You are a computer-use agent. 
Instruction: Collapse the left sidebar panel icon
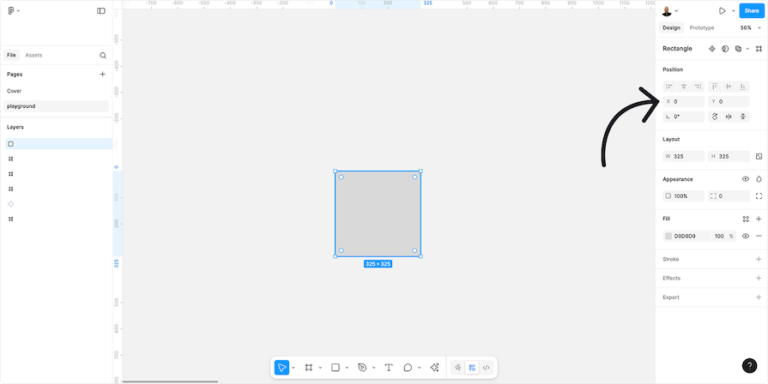pos(101,11)
